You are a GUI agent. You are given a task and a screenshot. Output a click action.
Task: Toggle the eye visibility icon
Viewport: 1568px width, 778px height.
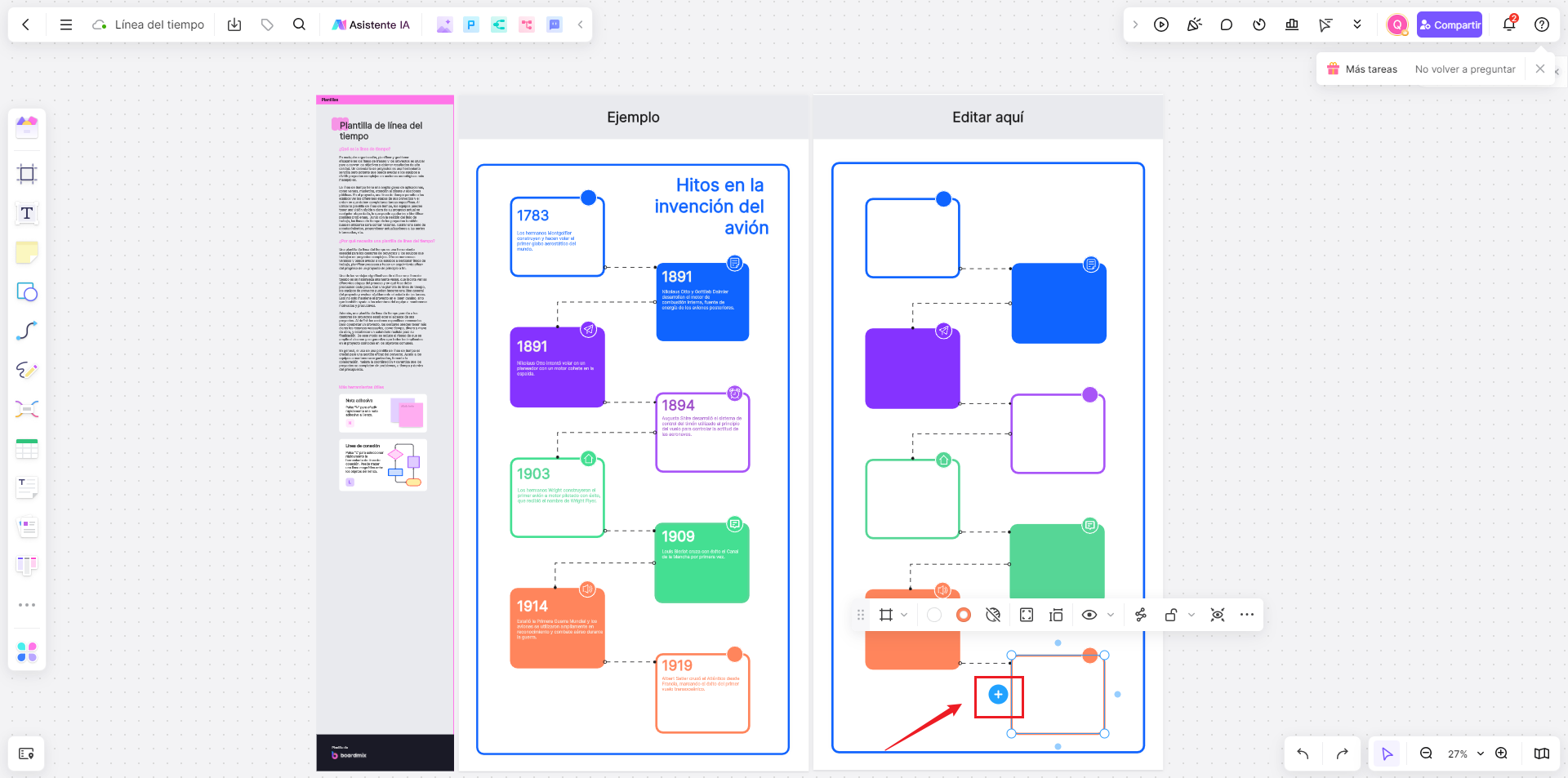pos(1089,615)
